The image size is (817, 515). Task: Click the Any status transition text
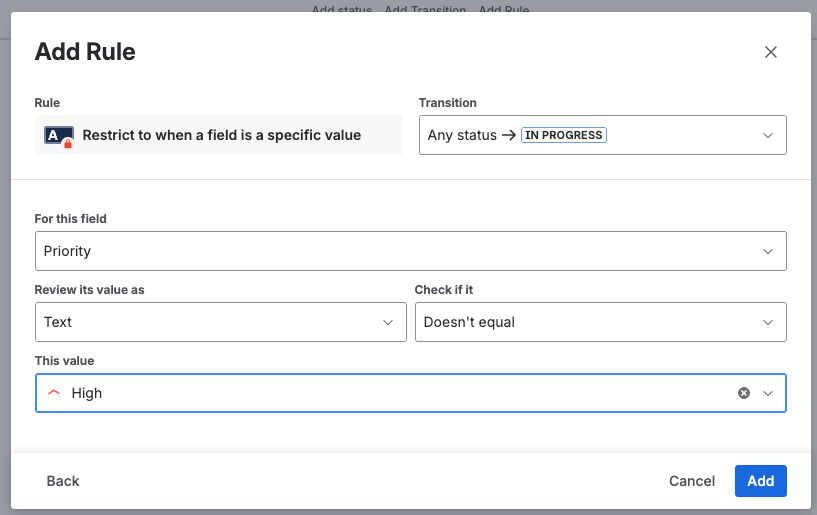[x=462, y=135]
